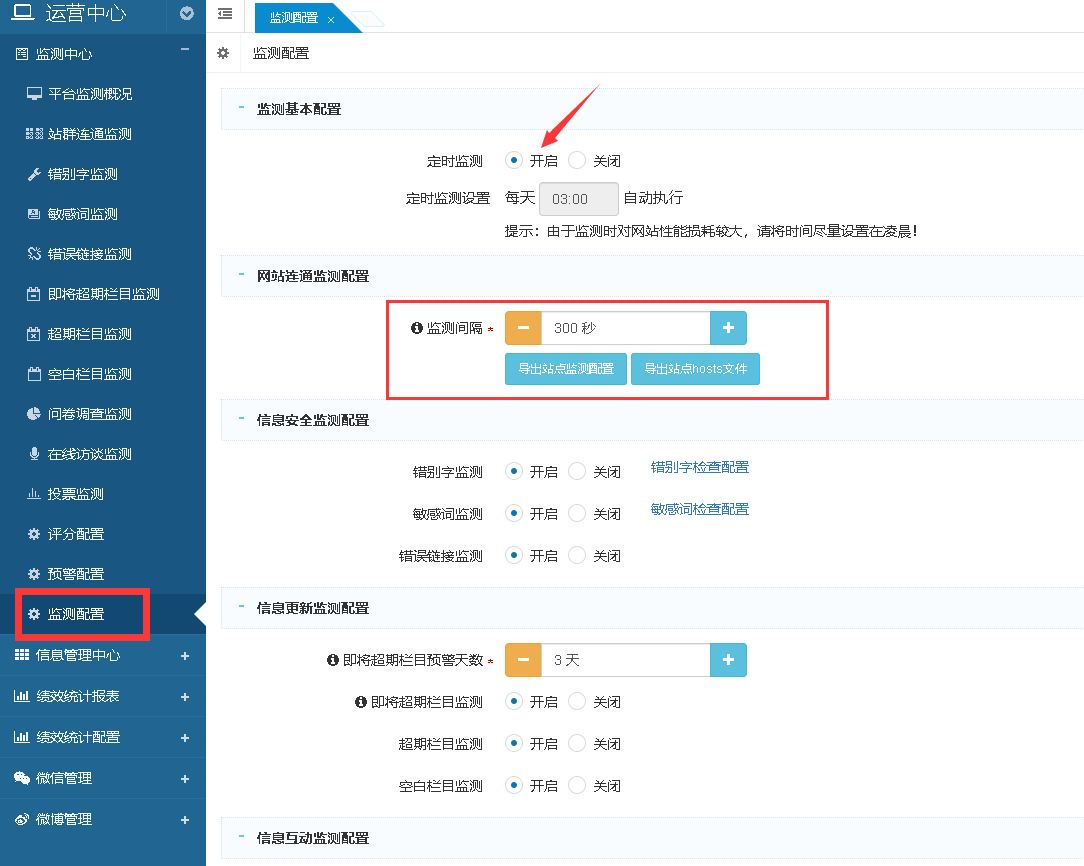
Task: Collapse the 监测基本配置 section
Action: pyautogui.click(x=242, y=108)
